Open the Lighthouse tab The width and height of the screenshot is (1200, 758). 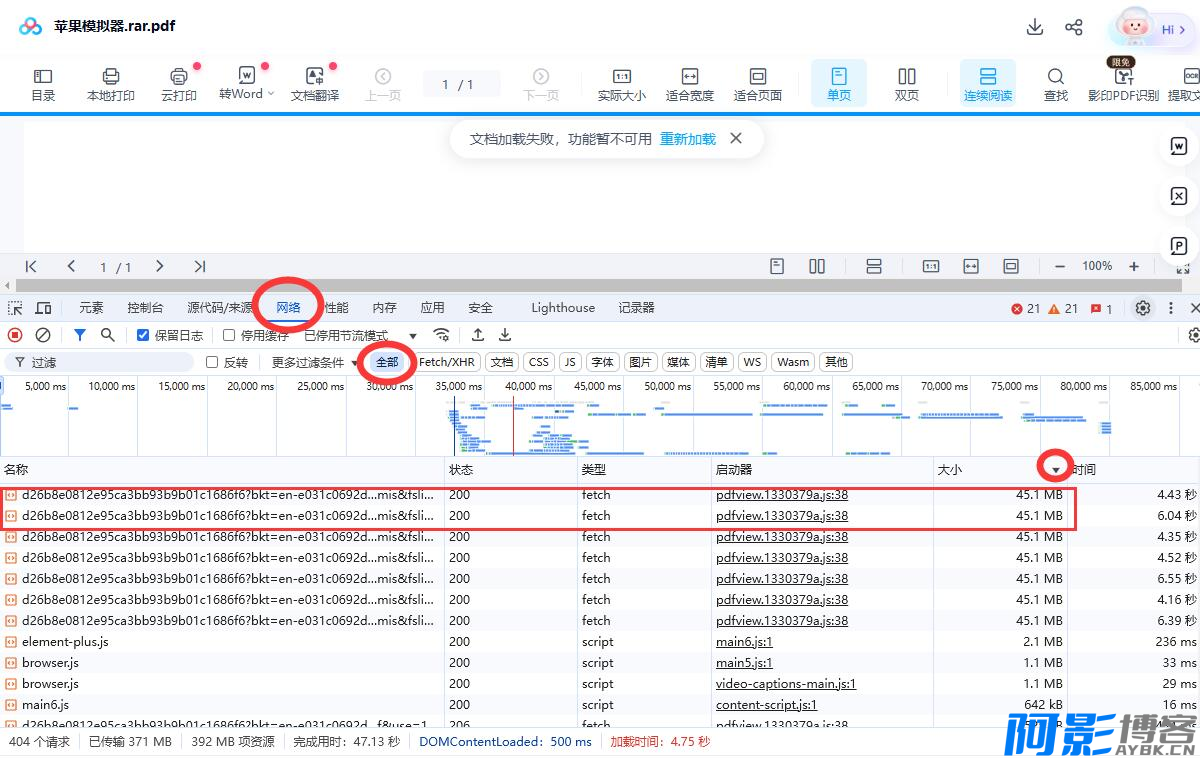pos(563,308)
